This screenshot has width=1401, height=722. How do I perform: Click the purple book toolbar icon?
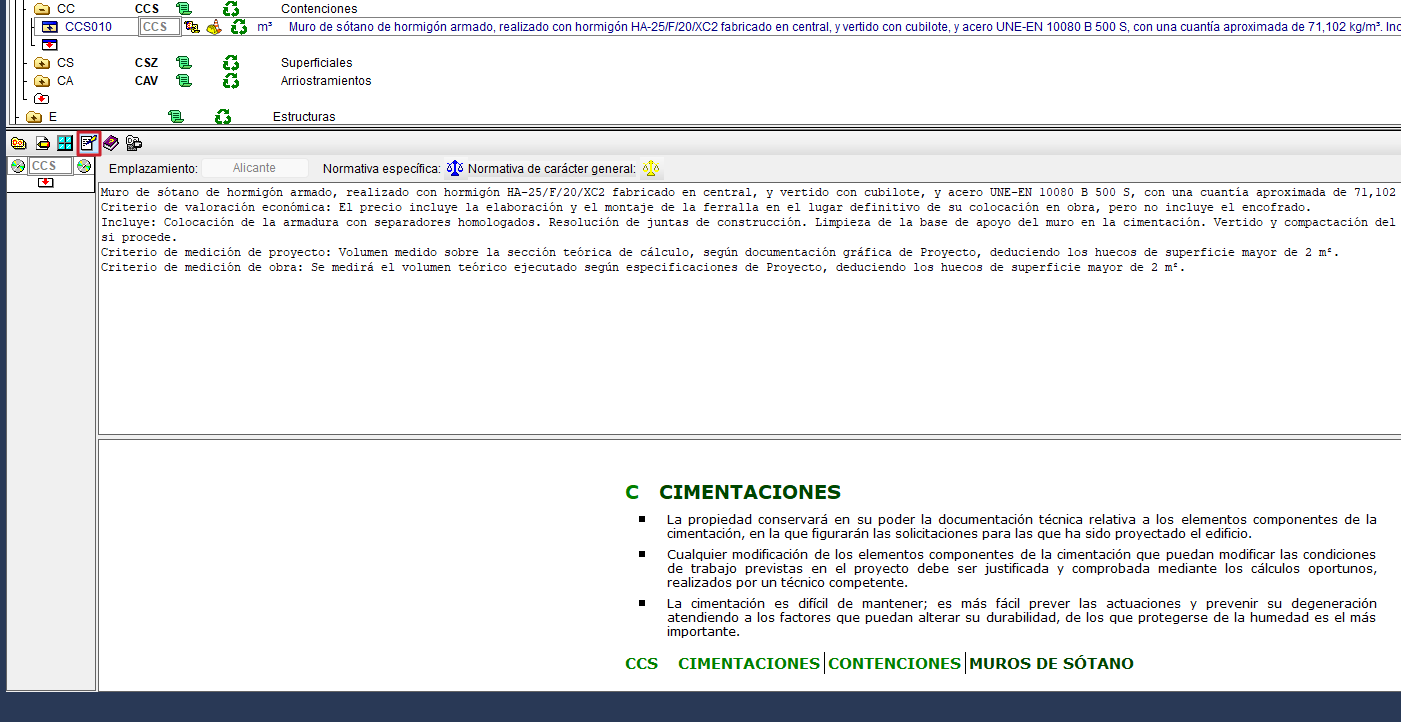tap(110, 143)
